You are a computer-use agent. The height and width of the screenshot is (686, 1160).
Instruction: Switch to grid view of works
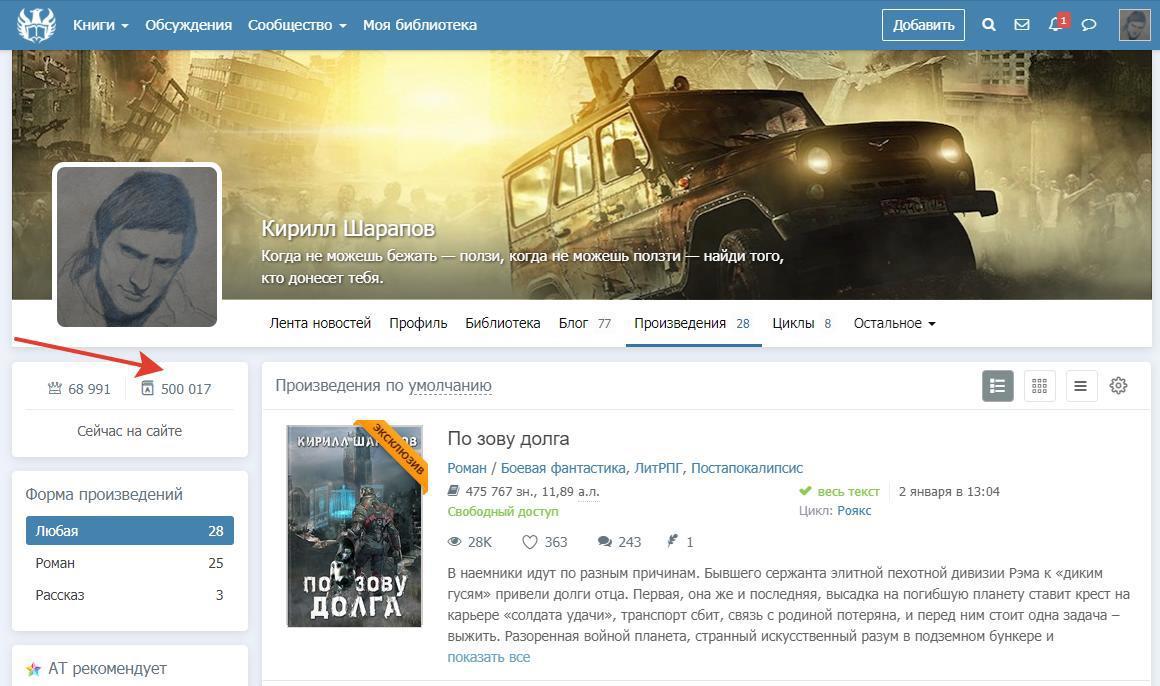[1039, 386]
